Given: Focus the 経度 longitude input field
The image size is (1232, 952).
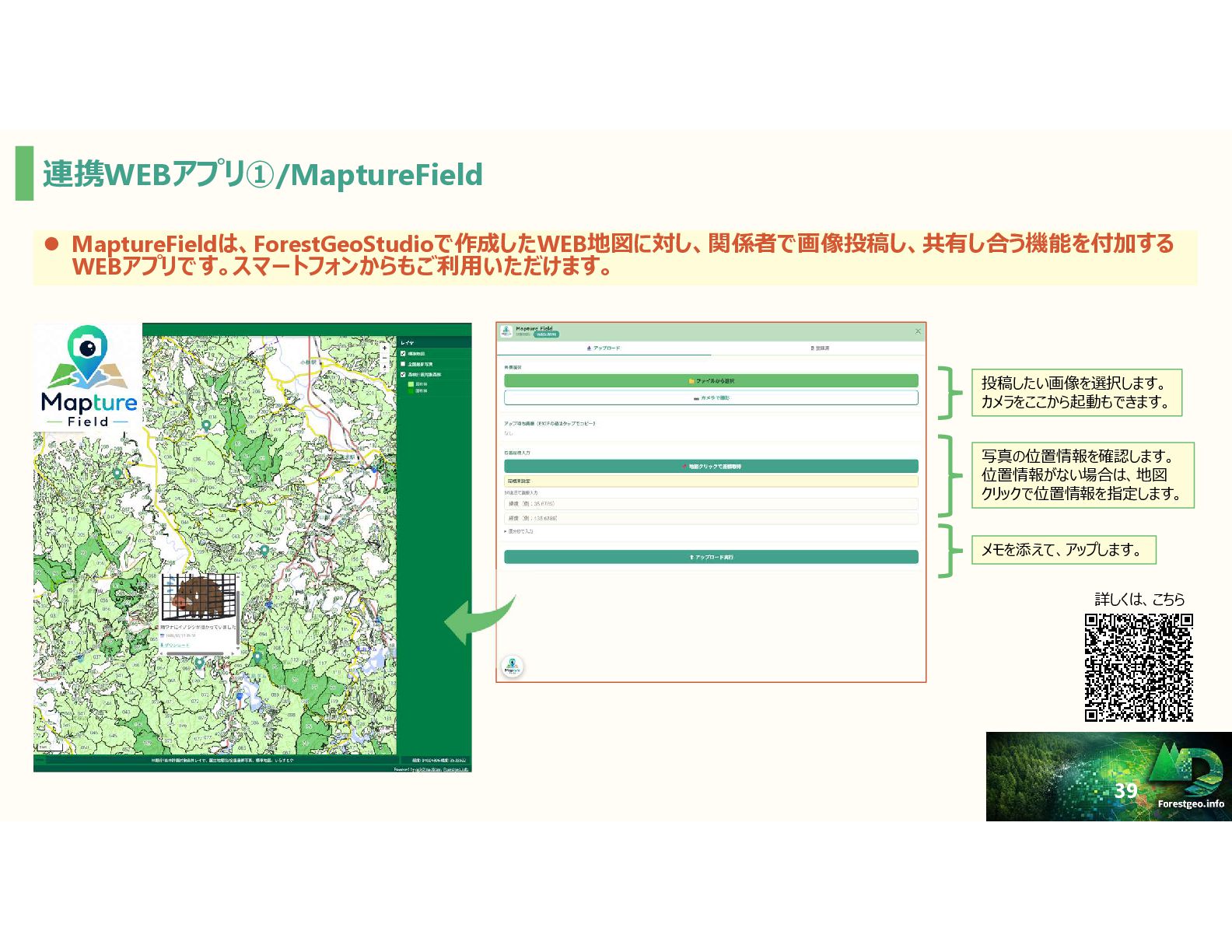Looking at the screenshot, I should pyautogui.click(x=711, y=518).
